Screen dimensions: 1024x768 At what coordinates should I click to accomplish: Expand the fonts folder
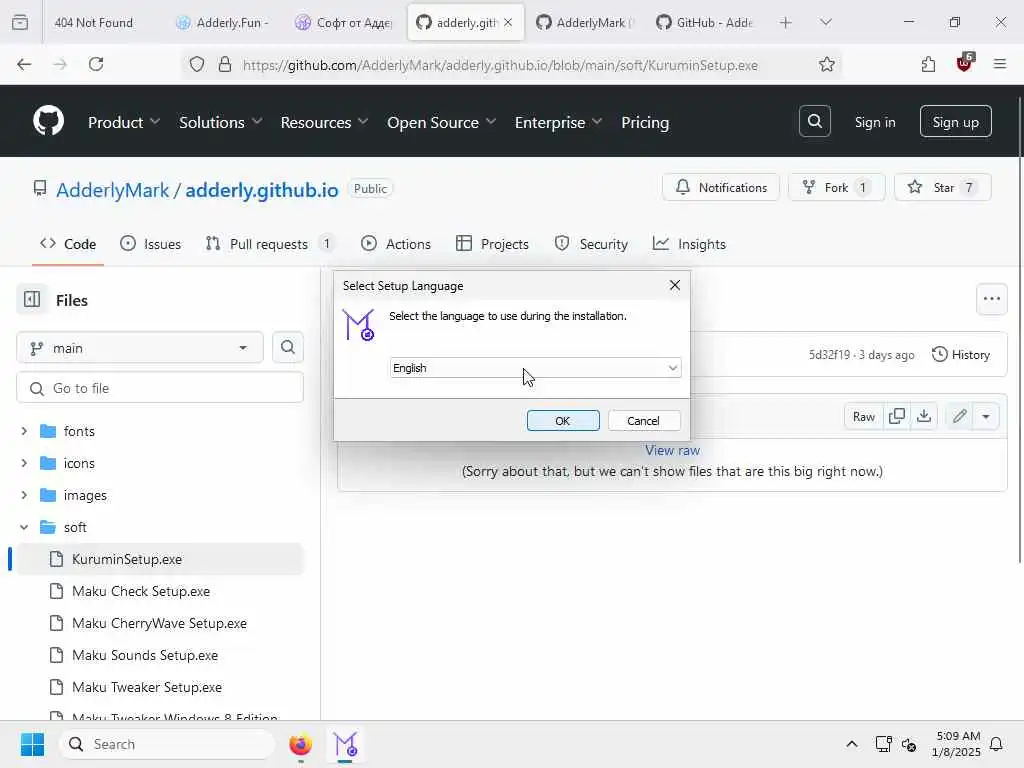click(24, 431)
